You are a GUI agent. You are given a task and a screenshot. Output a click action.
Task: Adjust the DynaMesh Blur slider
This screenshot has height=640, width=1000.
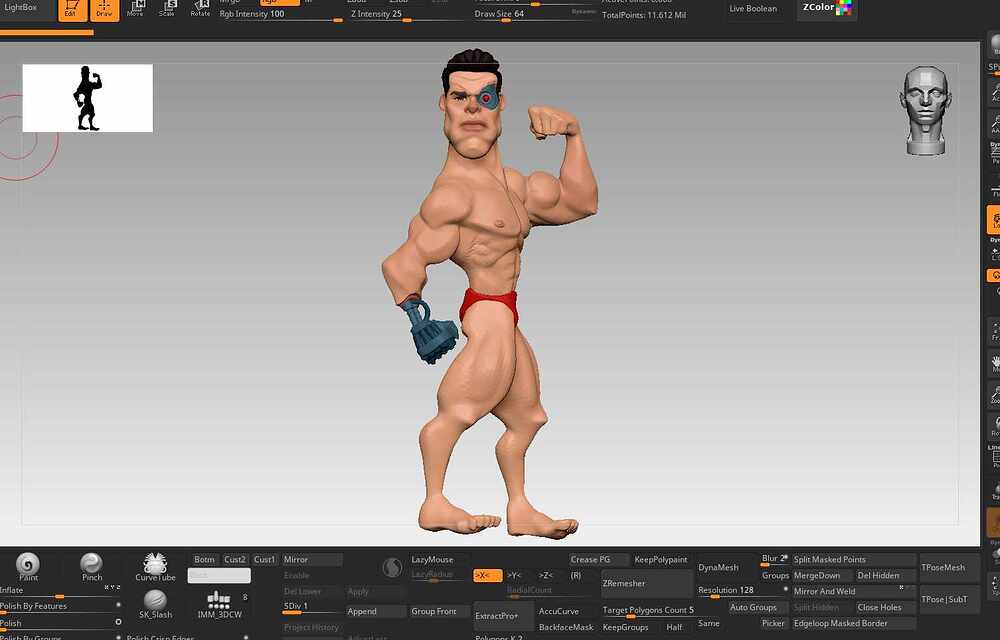775,560
